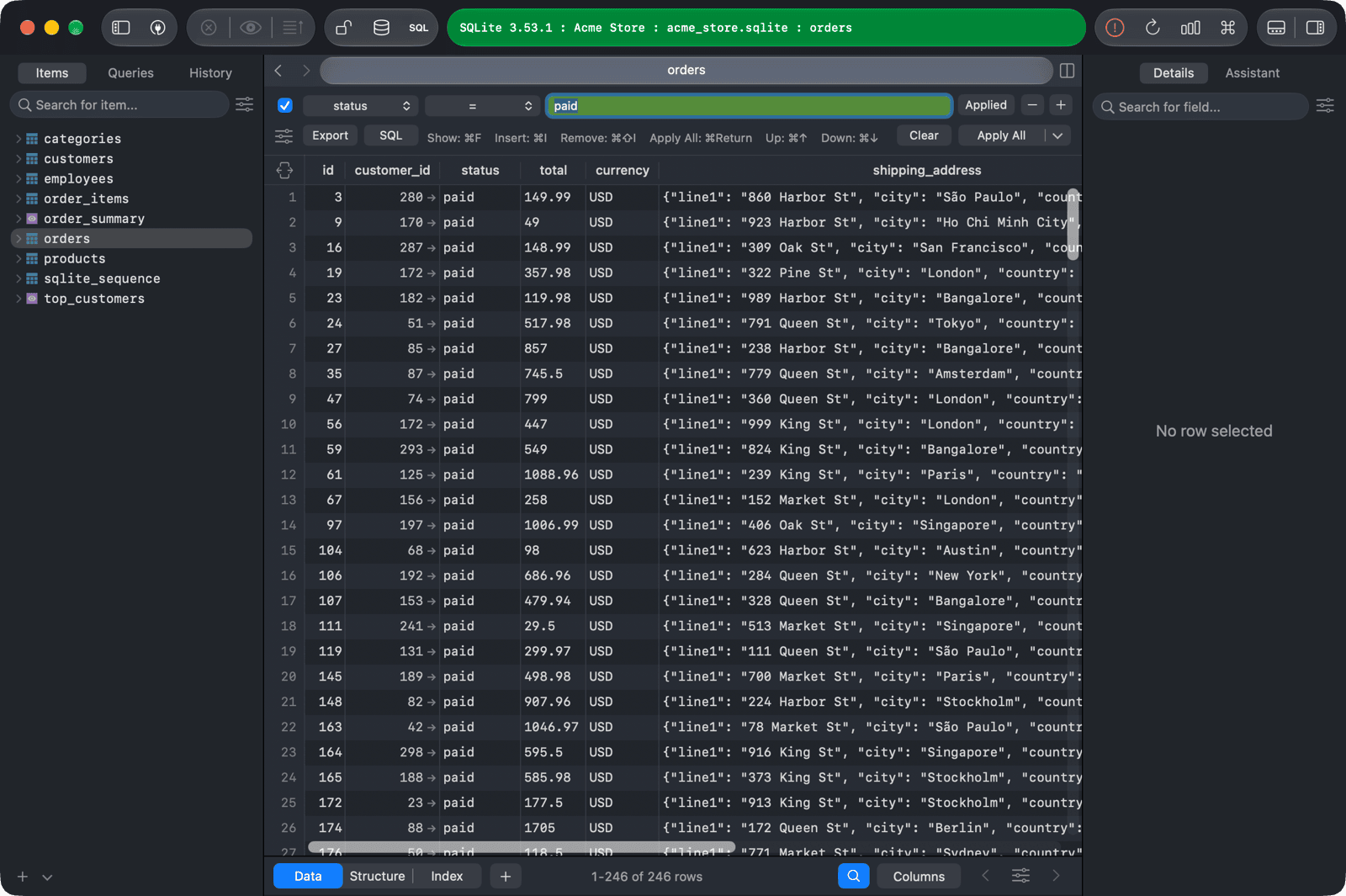
Task: Open the Details tab
Action: [x=1174, y=73]
